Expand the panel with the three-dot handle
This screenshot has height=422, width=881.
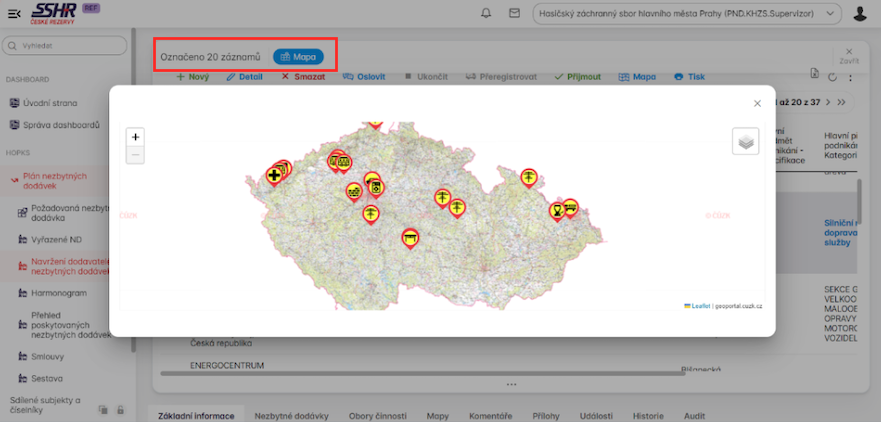click(x=511, y=385)
